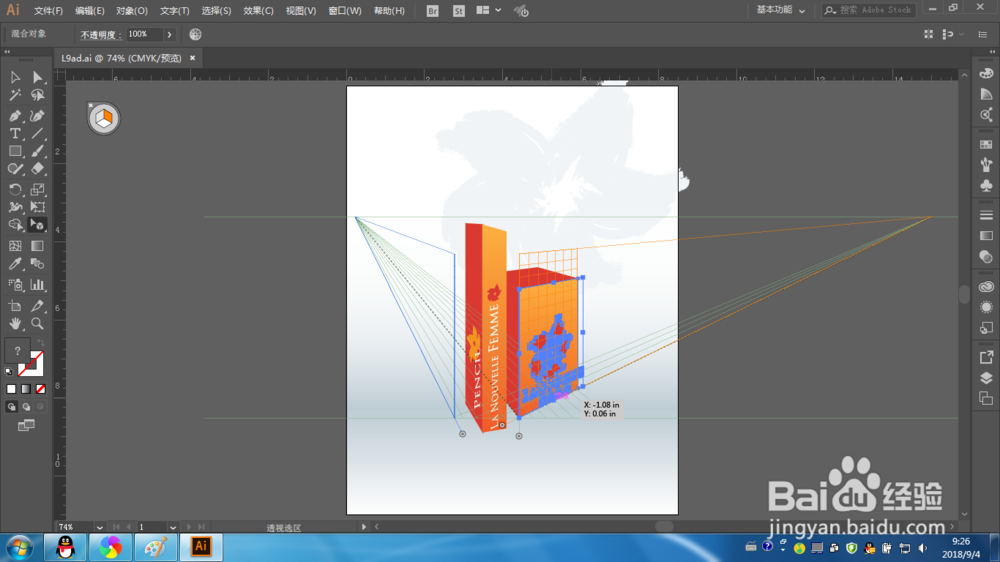Reset default fill and stroke

pyautogui.click(x=9, y=371)
